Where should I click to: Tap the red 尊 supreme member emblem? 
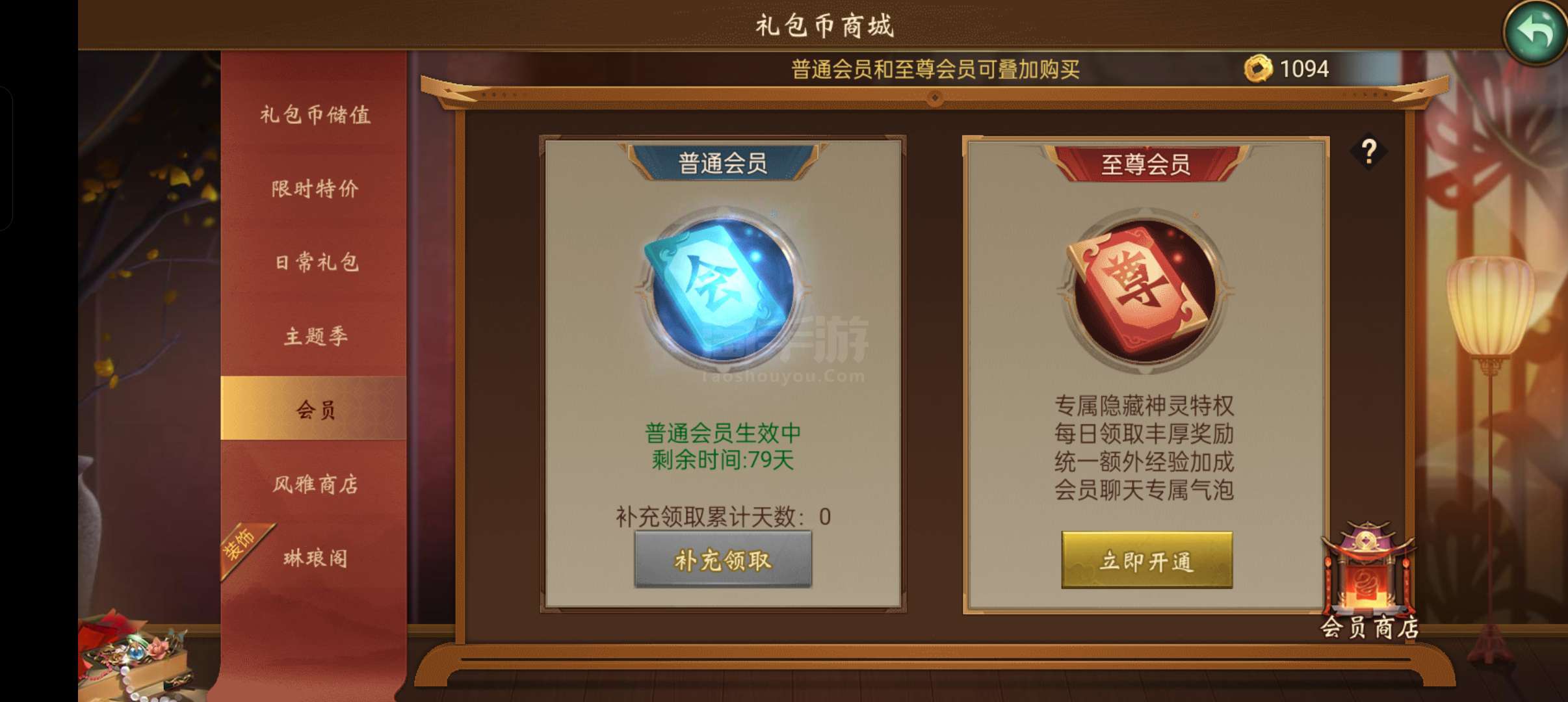1145,291
